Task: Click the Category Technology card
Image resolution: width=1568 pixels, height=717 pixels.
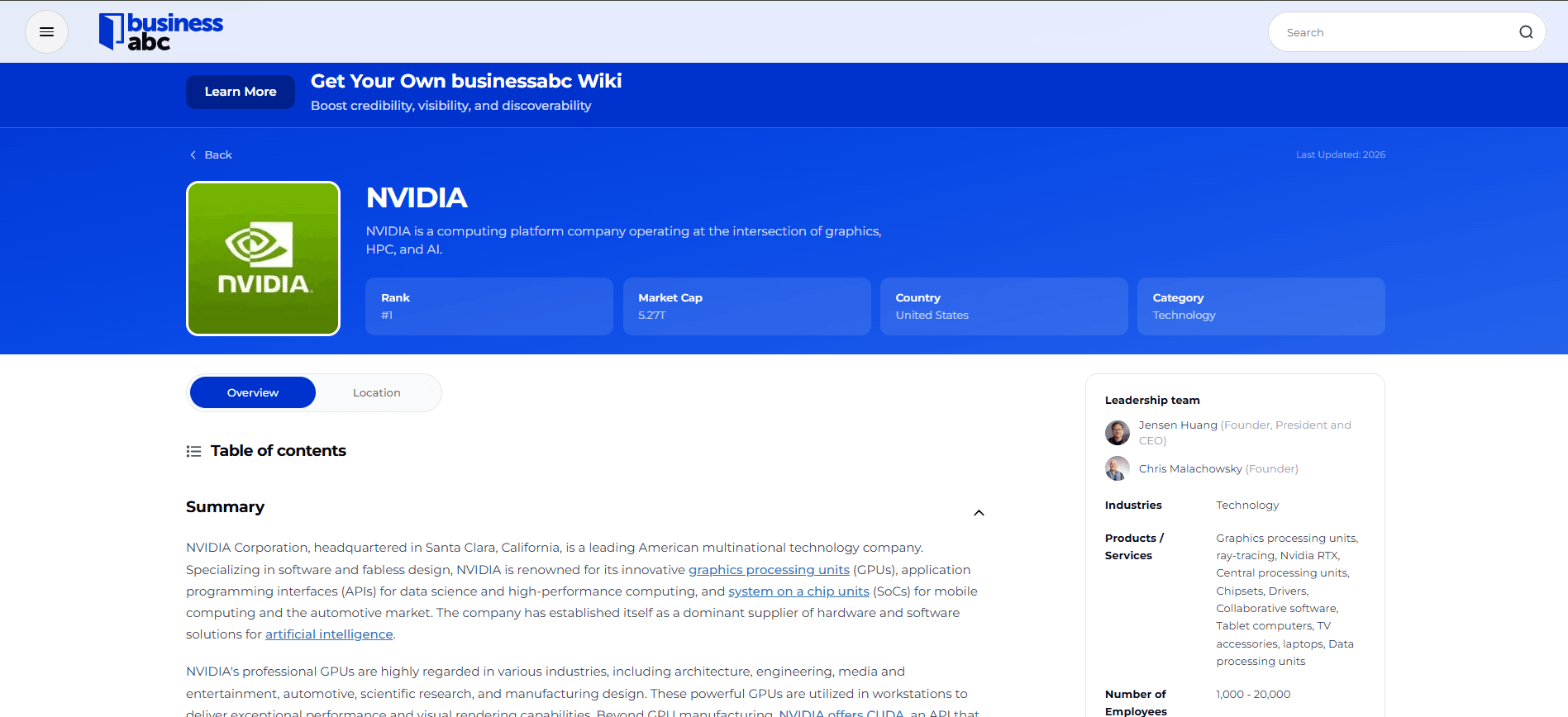Action: pyautogui.click(x=1261, y=306)
